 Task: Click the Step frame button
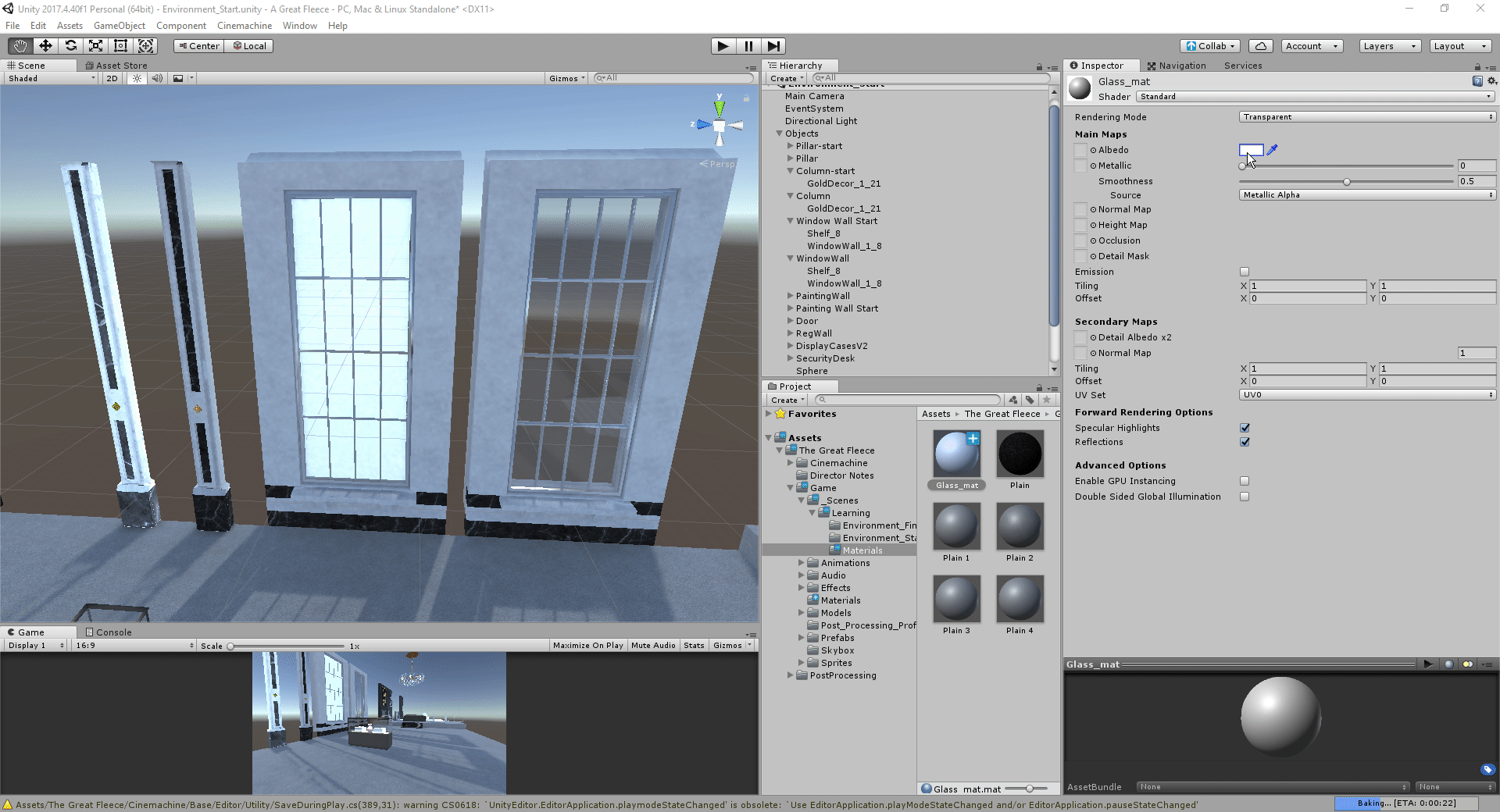click(x=773, y=46)
